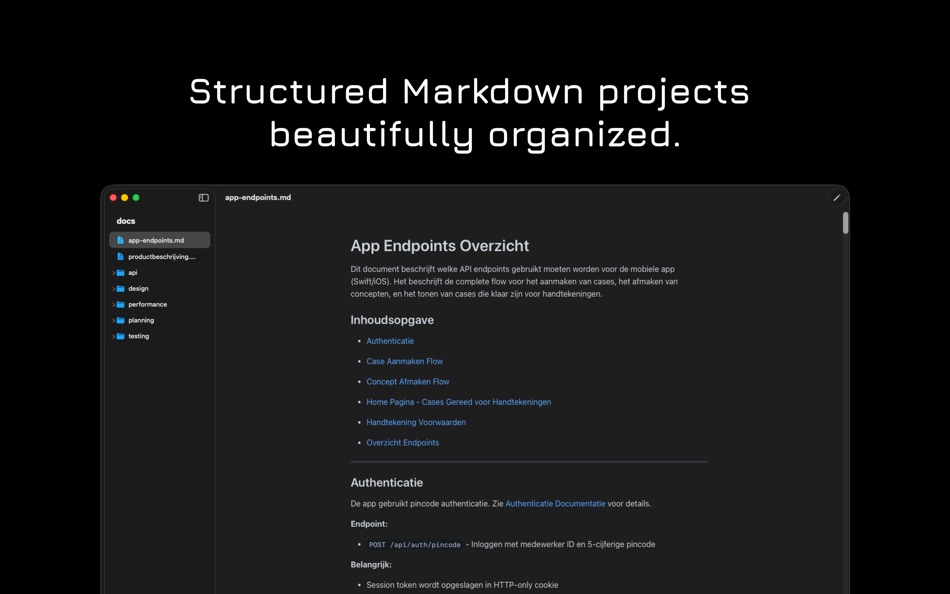The image size is (950, 594).
Task: Open the Authenticatie link in Inhoudsopgave
Action: tap(390, 340)
